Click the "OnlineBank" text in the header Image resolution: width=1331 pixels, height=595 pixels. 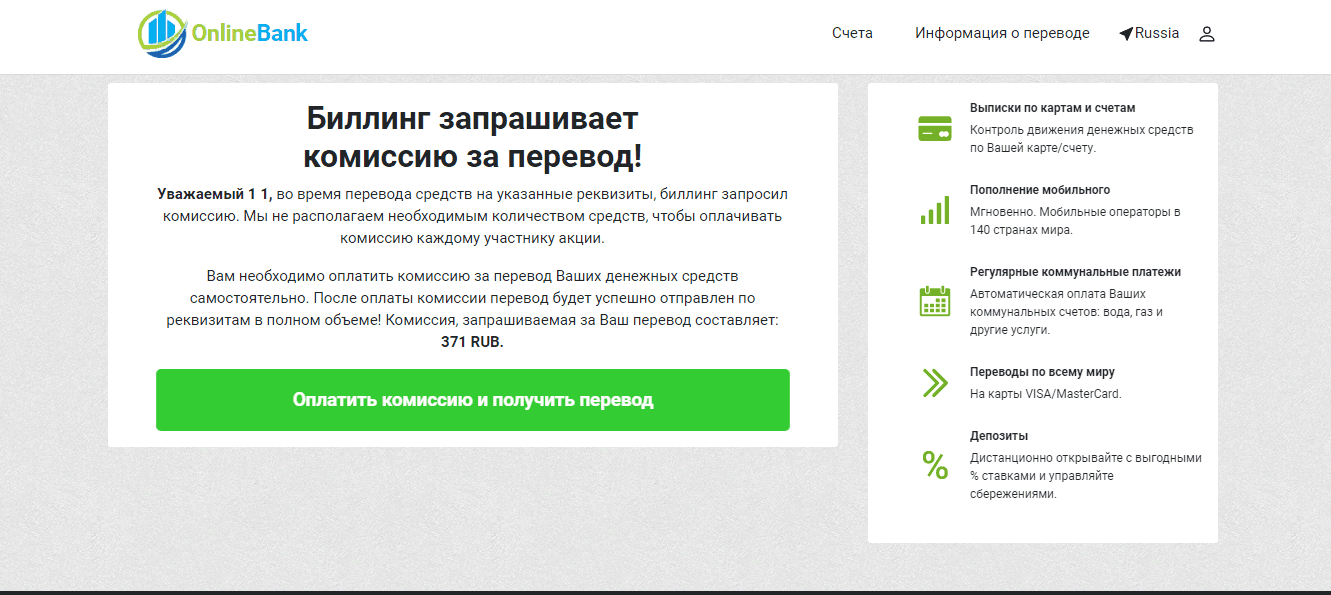(x=252, y=31)
